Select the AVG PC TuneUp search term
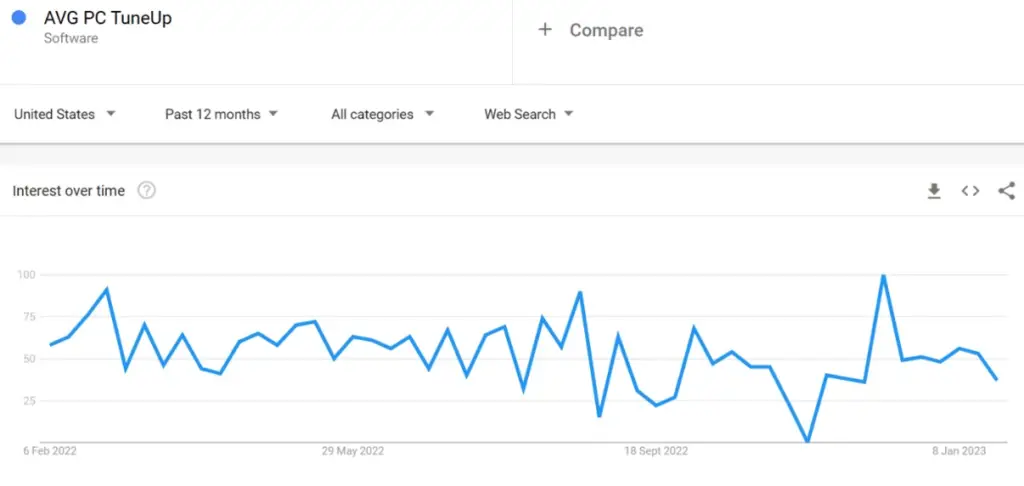This screenshot has width=1024, height=486. [108, 18]
